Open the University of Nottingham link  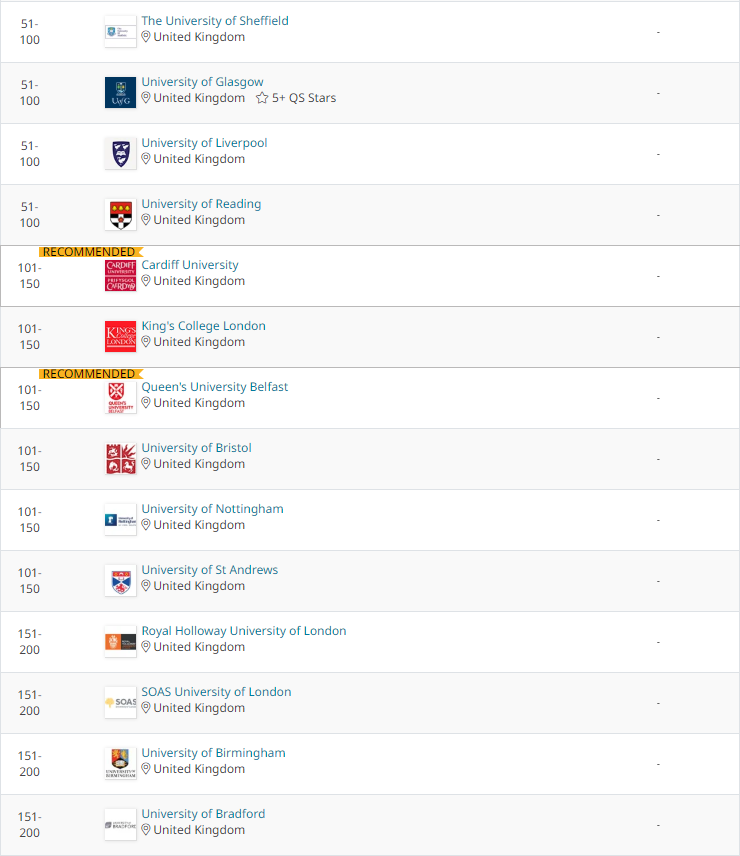point(212,509)
